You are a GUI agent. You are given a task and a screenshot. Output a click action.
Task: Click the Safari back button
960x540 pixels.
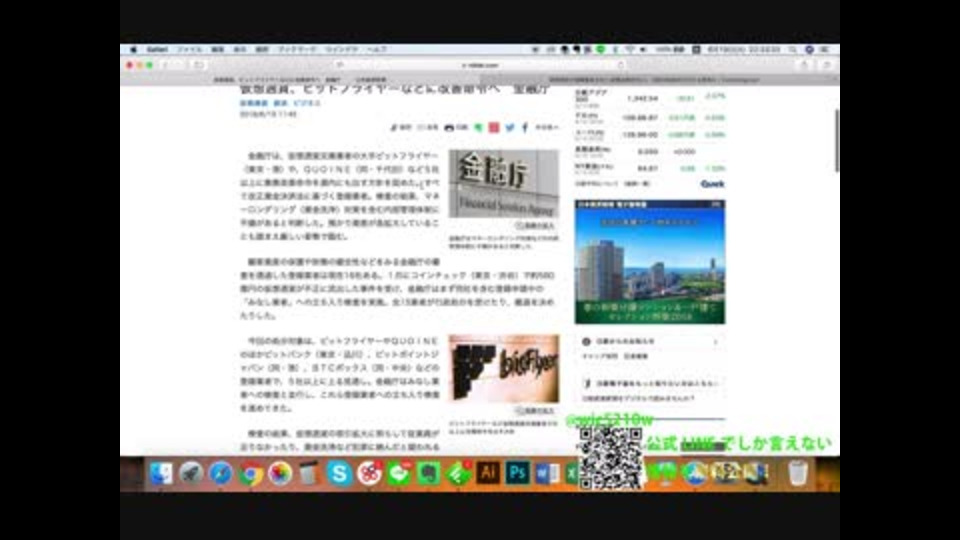coord(165,65)
